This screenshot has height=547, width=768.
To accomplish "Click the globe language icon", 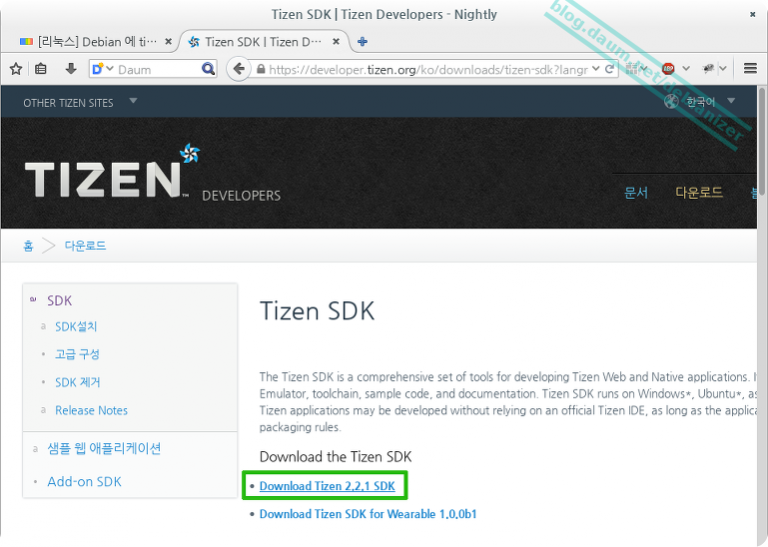I will point(671,102).
